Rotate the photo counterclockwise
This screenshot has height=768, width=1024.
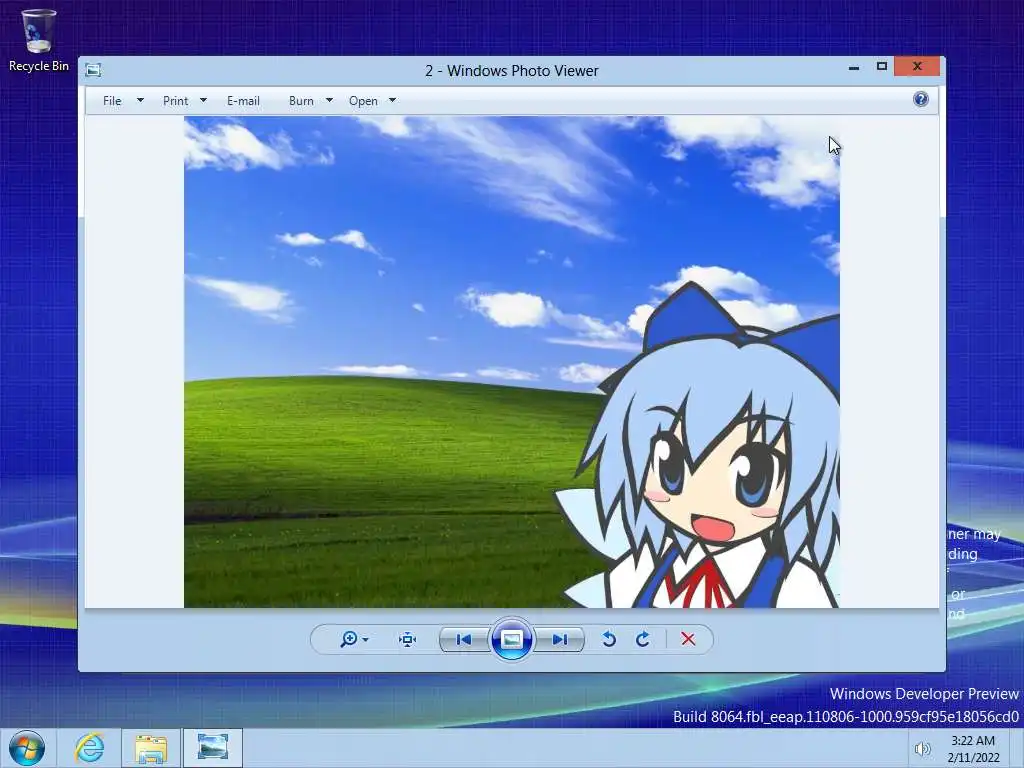pos(609,639)
